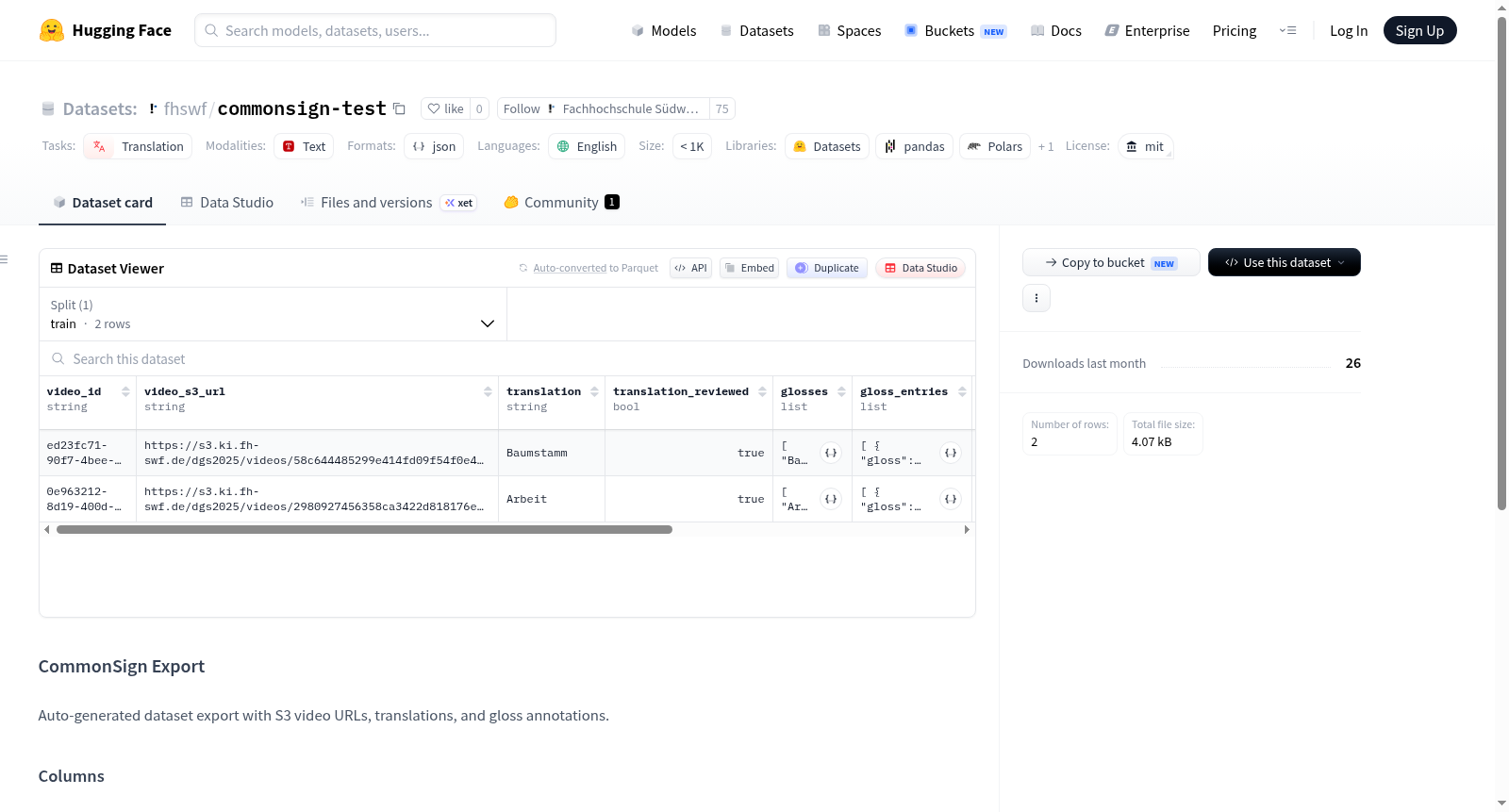Copy dataset name with the copy icon
The image size is (1509, 812).
click(x=399, y=108)
